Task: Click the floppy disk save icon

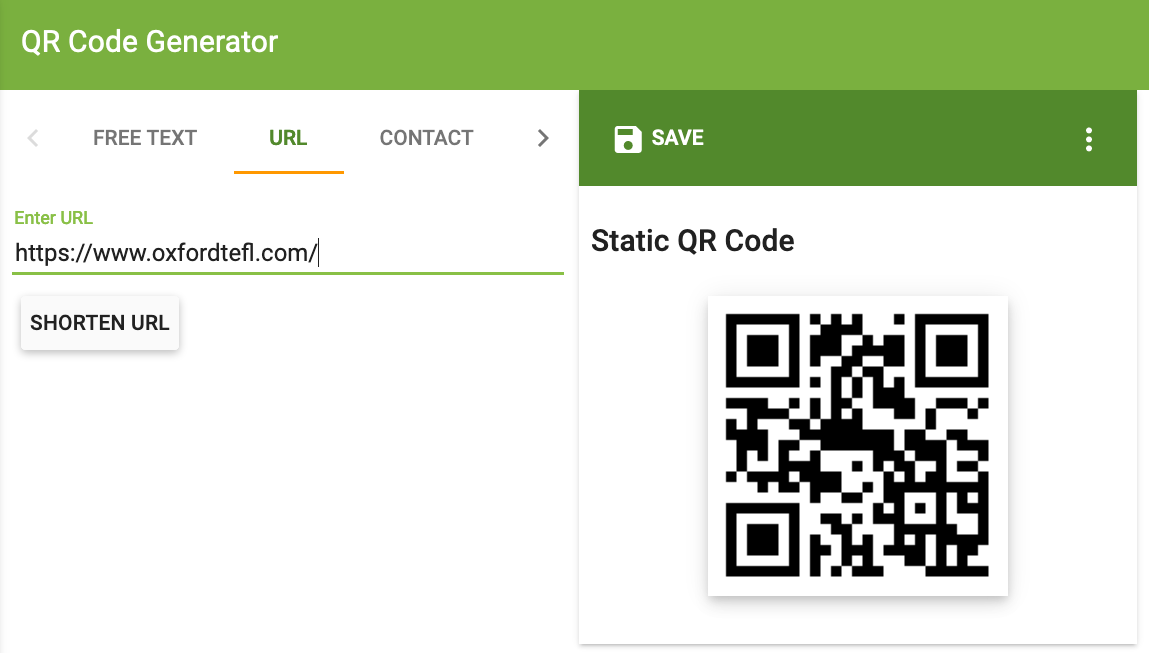Action: tap(627, 139)
